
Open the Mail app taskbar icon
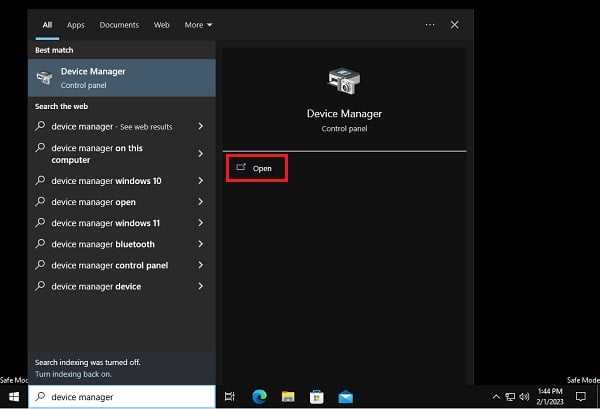point(345,397)
